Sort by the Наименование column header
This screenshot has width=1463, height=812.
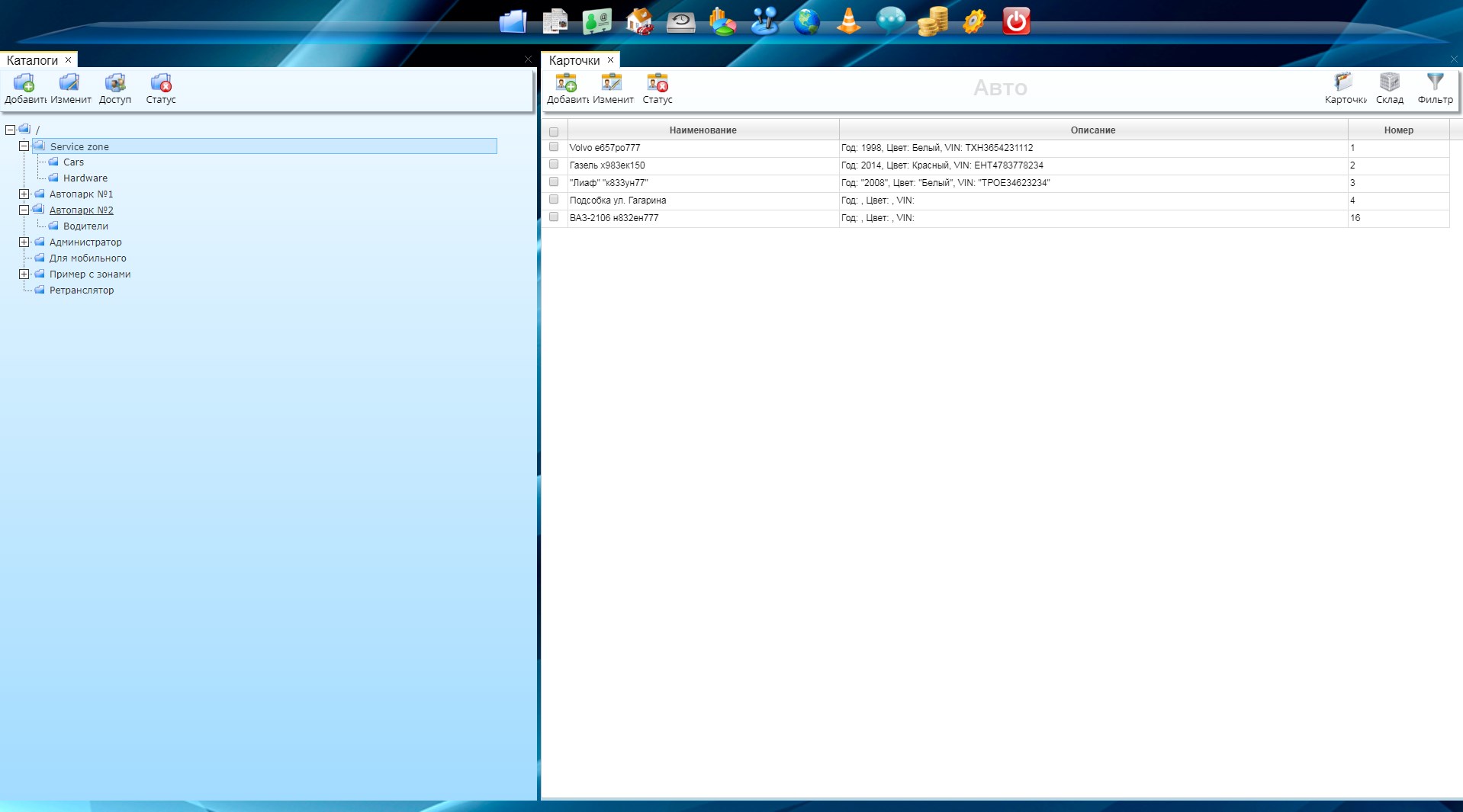tap(703, 130)
